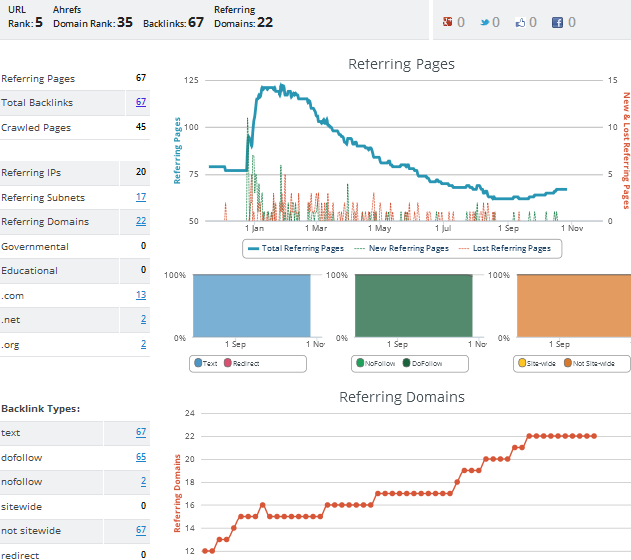Toggle Lost Referring Pages series in legend
Viewport: 631px width, 560px height.
504,249
